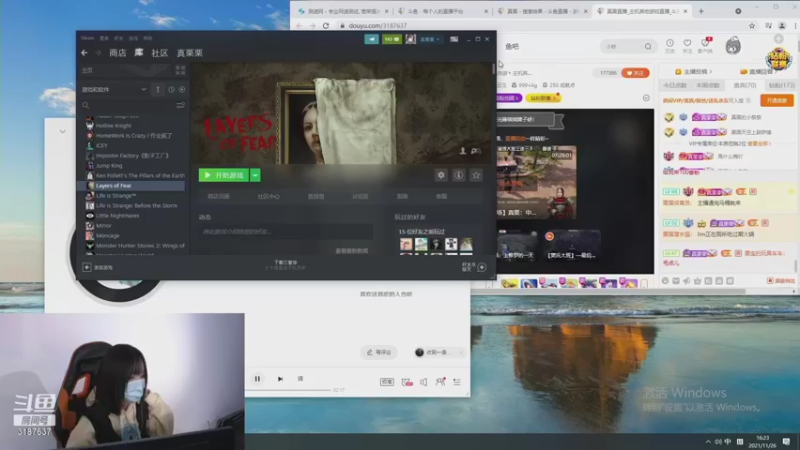Screen dimensions: 800x450
Task: Open the history clock icon on Douyu
Action: (670, 43)
